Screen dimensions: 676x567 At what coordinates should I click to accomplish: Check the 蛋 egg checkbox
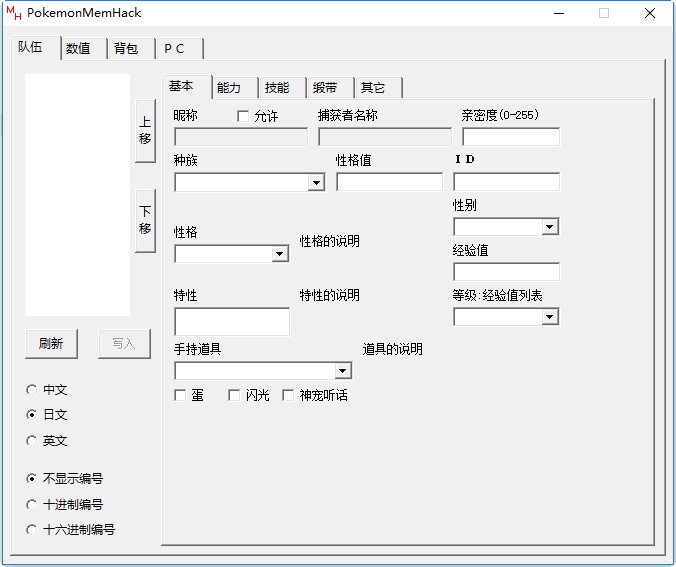181,395
